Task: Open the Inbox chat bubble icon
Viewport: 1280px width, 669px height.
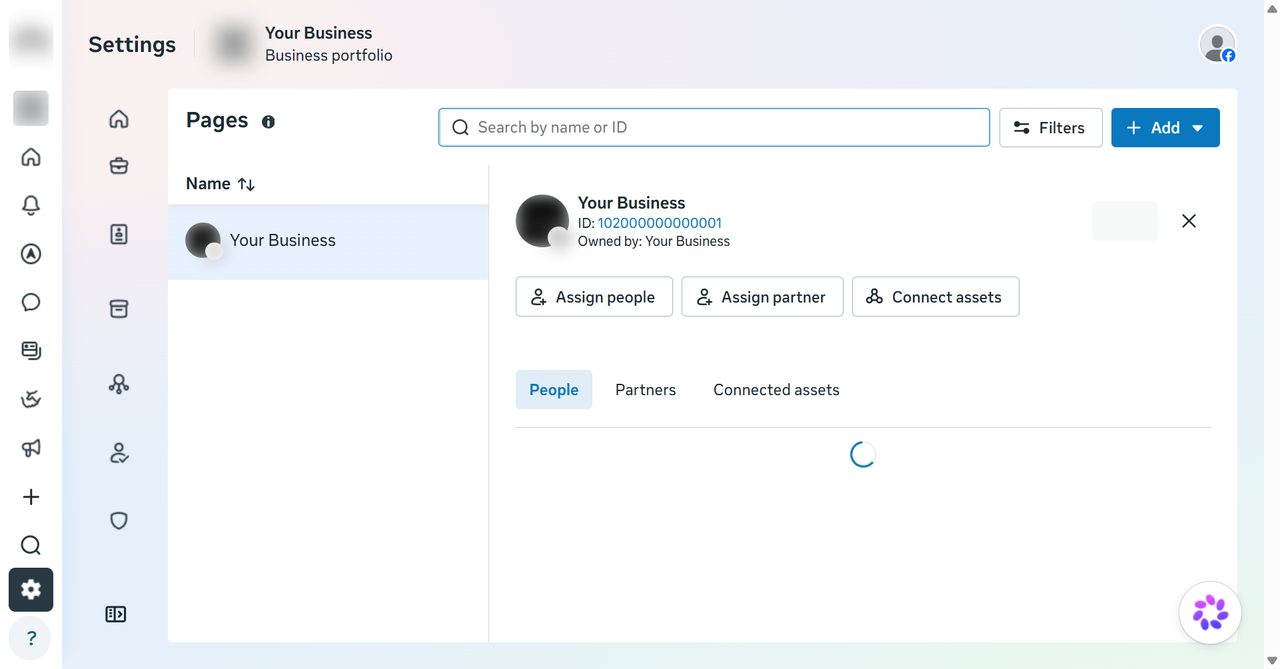Action: click(31, 302)
